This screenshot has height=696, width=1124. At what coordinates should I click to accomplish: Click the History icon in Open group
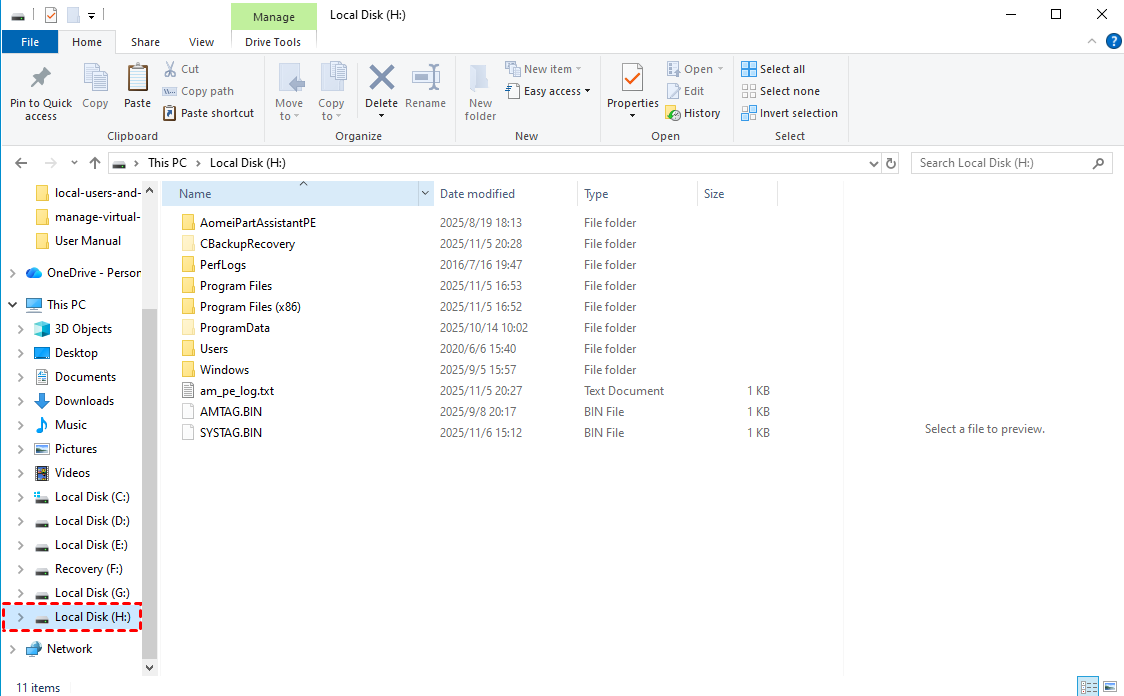pyautogui.click(x=673, y=113)
